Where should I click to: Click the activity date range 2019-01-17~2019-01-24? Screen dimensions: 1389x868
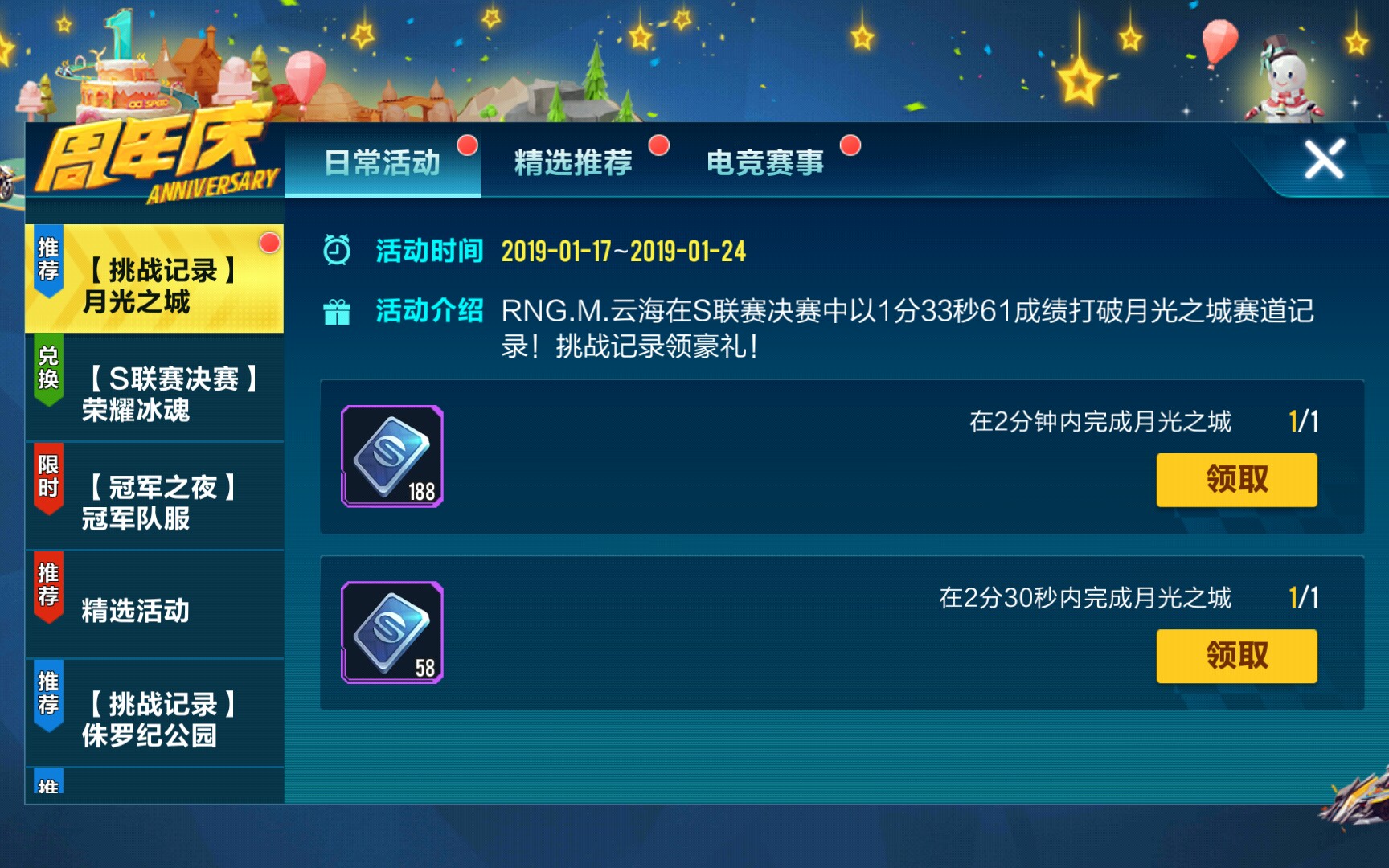(x=624, y=252)
